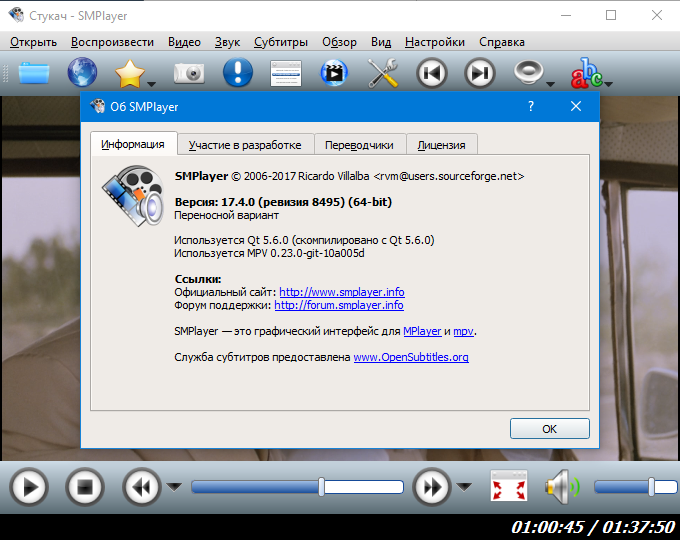Screen dimensions: 680x540
Task: Fast forward with the double right arrow button
Action: tap(432, 487)
